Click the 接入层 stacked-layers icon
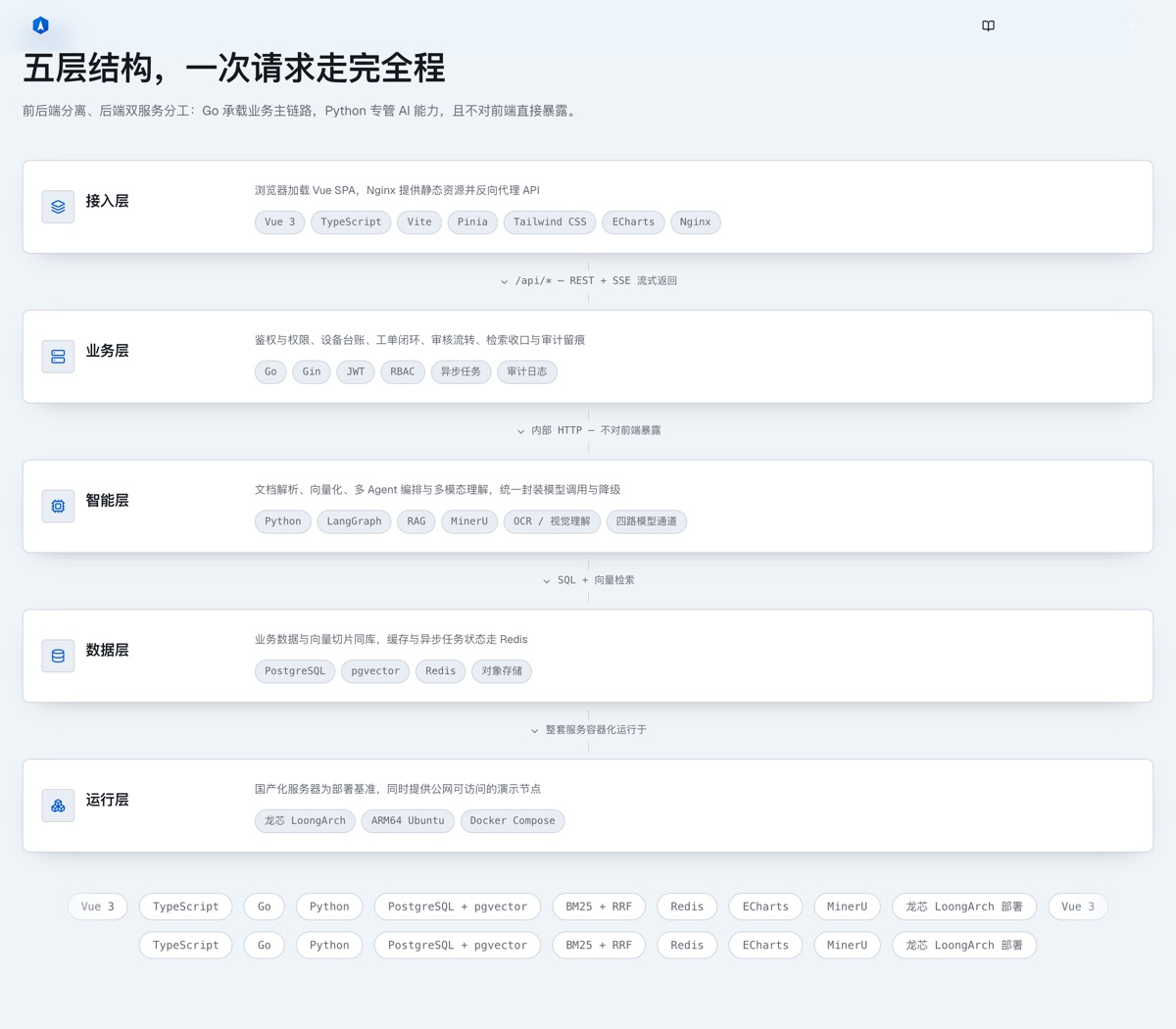The width and height of the screenshot is (1176, 1029). [58, 207]
